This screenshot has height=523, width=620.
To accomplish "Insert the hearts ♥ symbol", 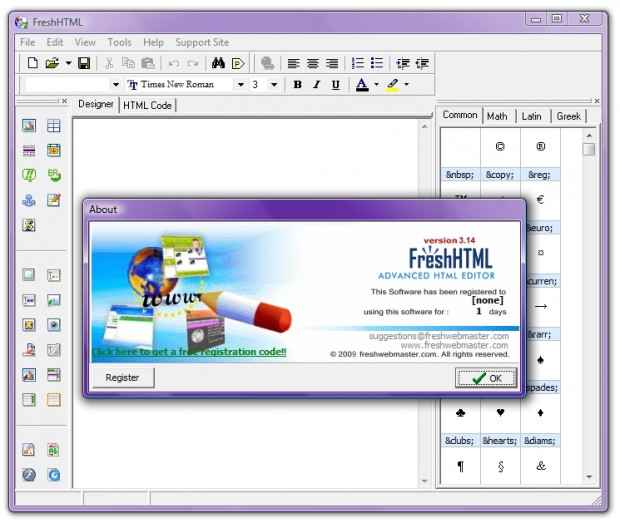I will tap(500, 413).
